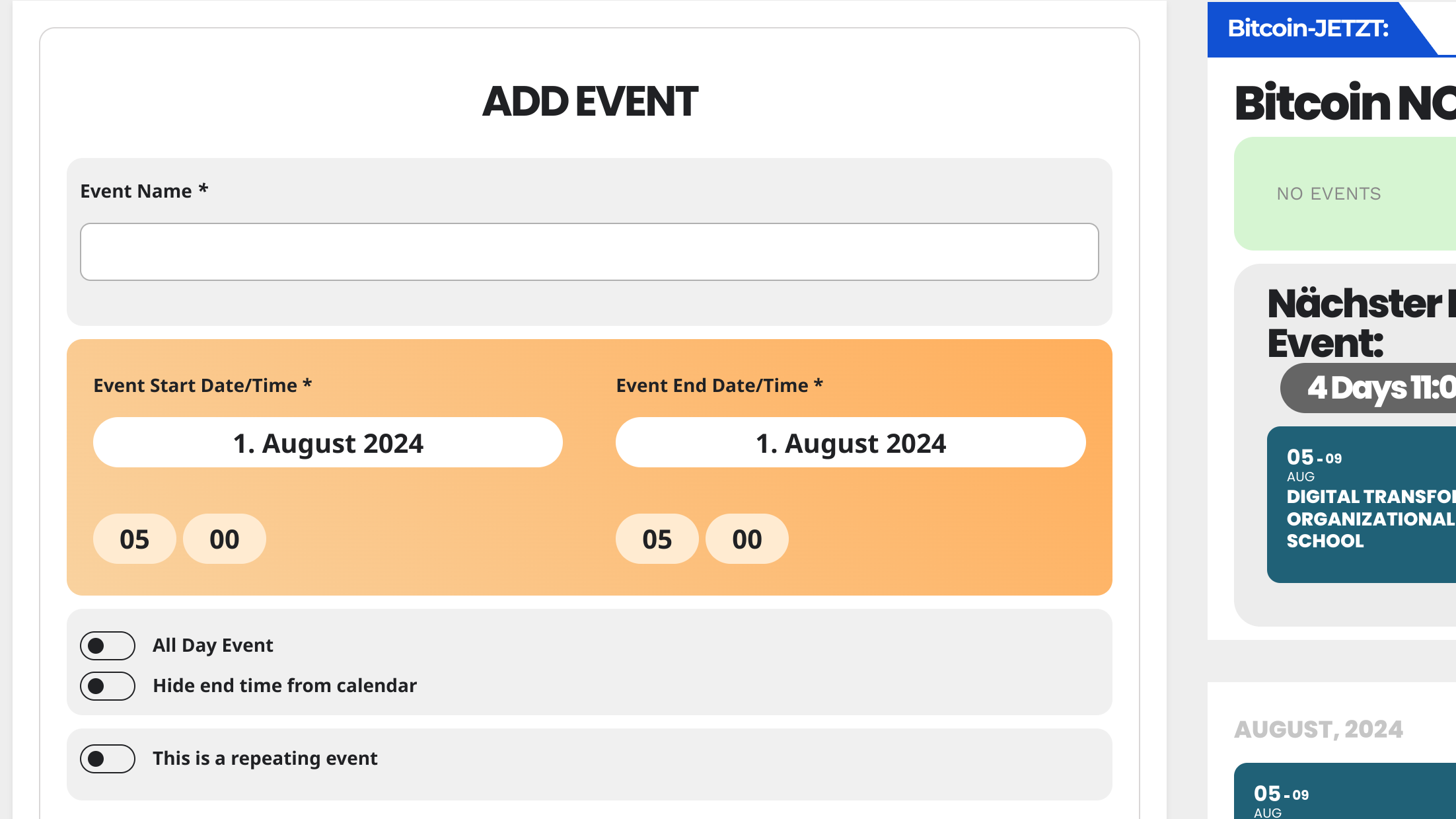Click the 4 Days countdown badge

point(1368,388)
